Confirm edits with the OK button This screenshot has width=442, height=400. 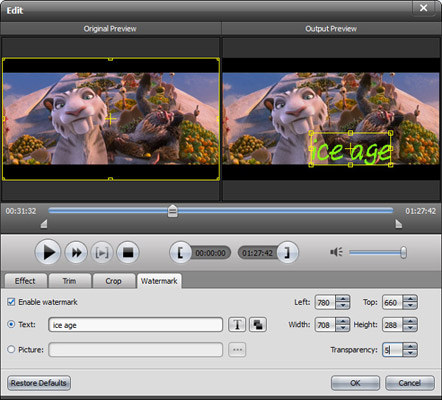coord(355,383)
